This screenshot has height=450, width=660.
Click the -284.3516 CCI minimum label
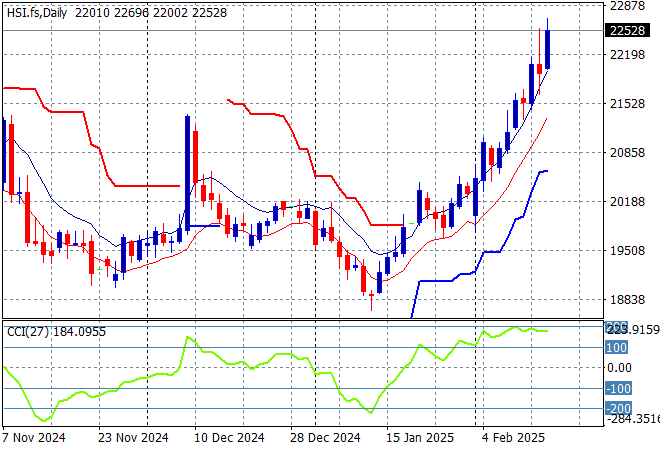(x=633, y=419)
